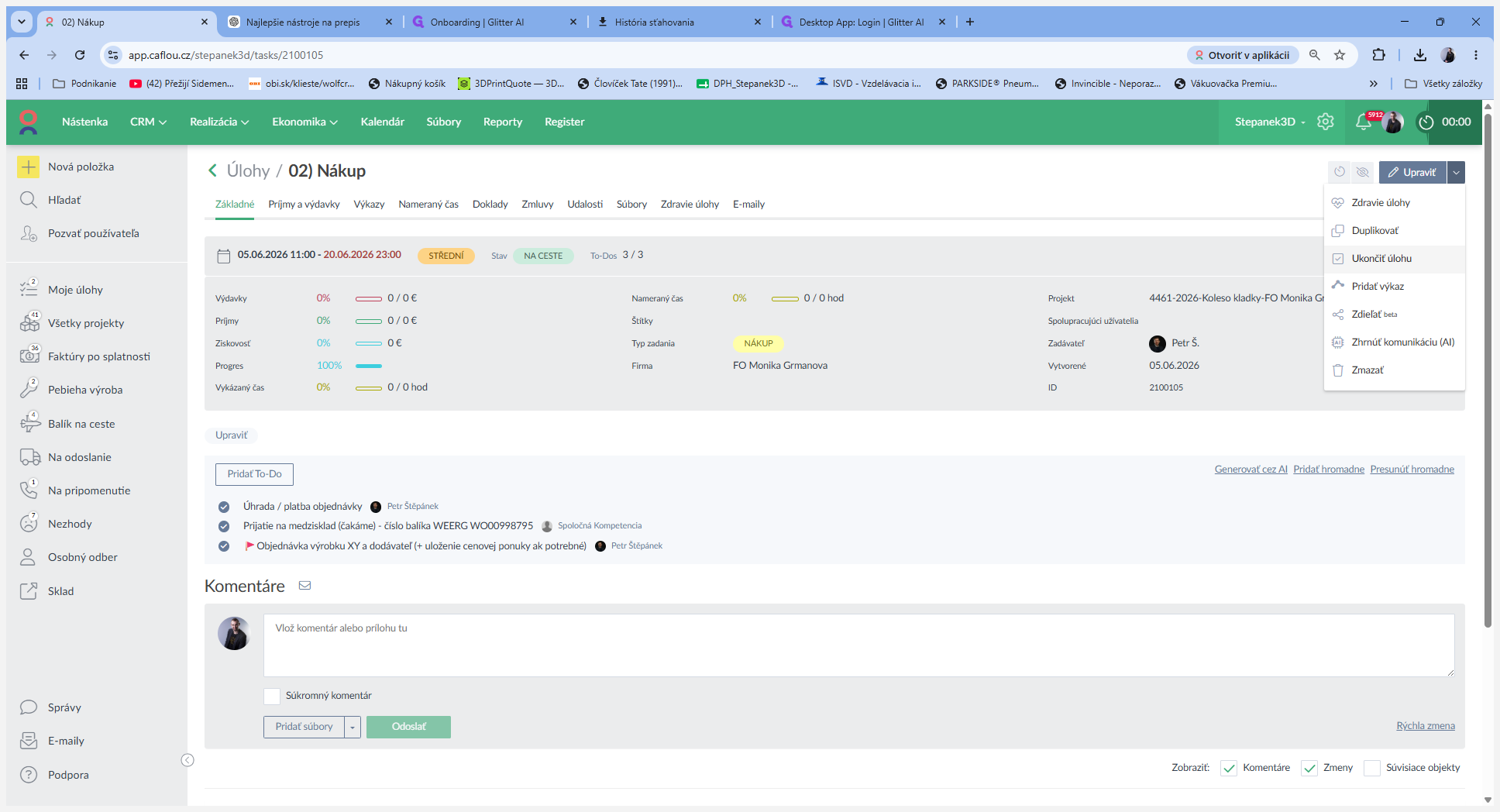Screen dimensions: 1500x812
Task: Go back using the arrow before Úlohy
Action: click(212, 170)
